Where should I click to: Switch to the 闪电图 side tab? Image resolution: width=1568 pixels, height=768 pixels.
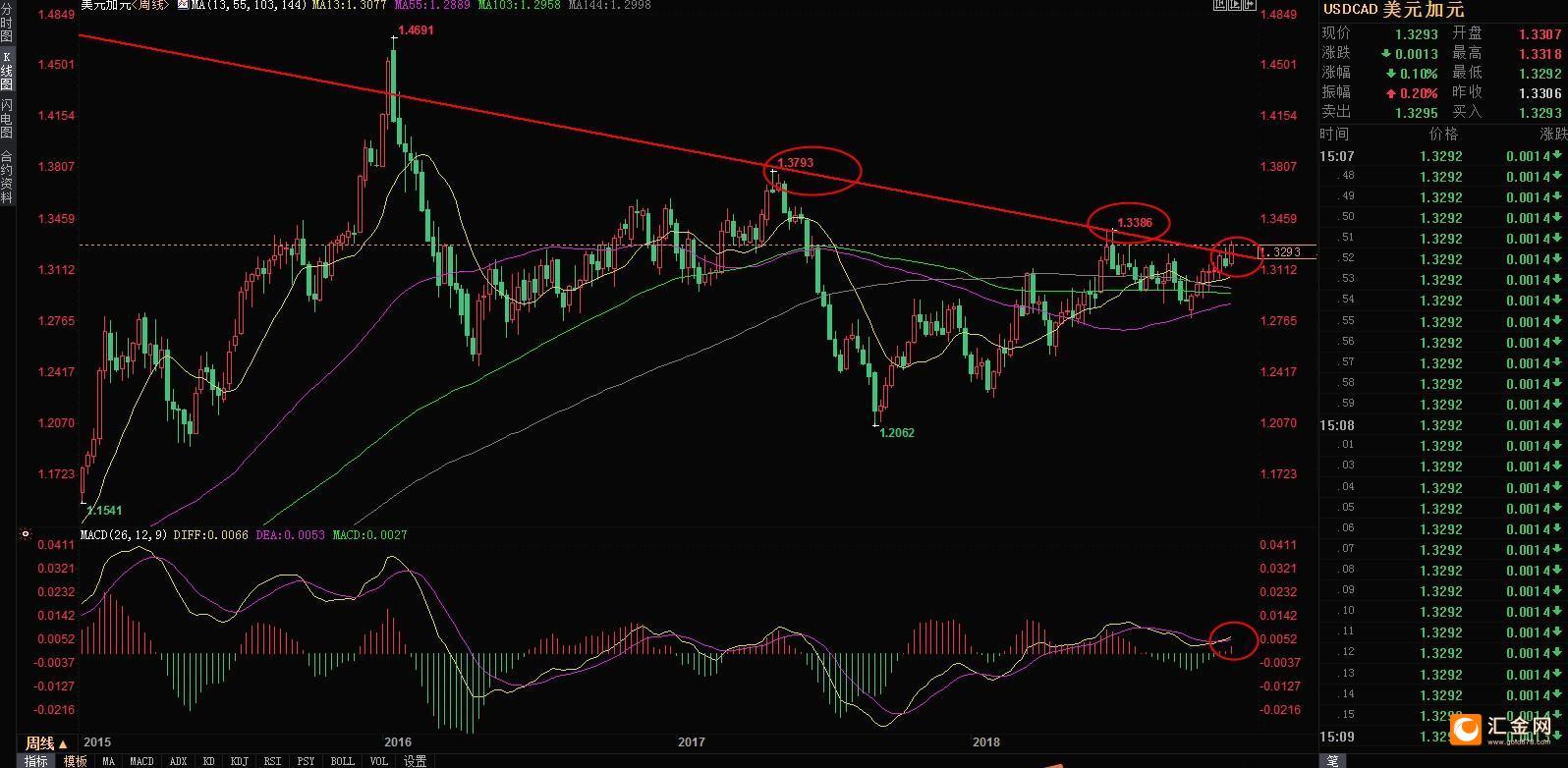[7, 118]
